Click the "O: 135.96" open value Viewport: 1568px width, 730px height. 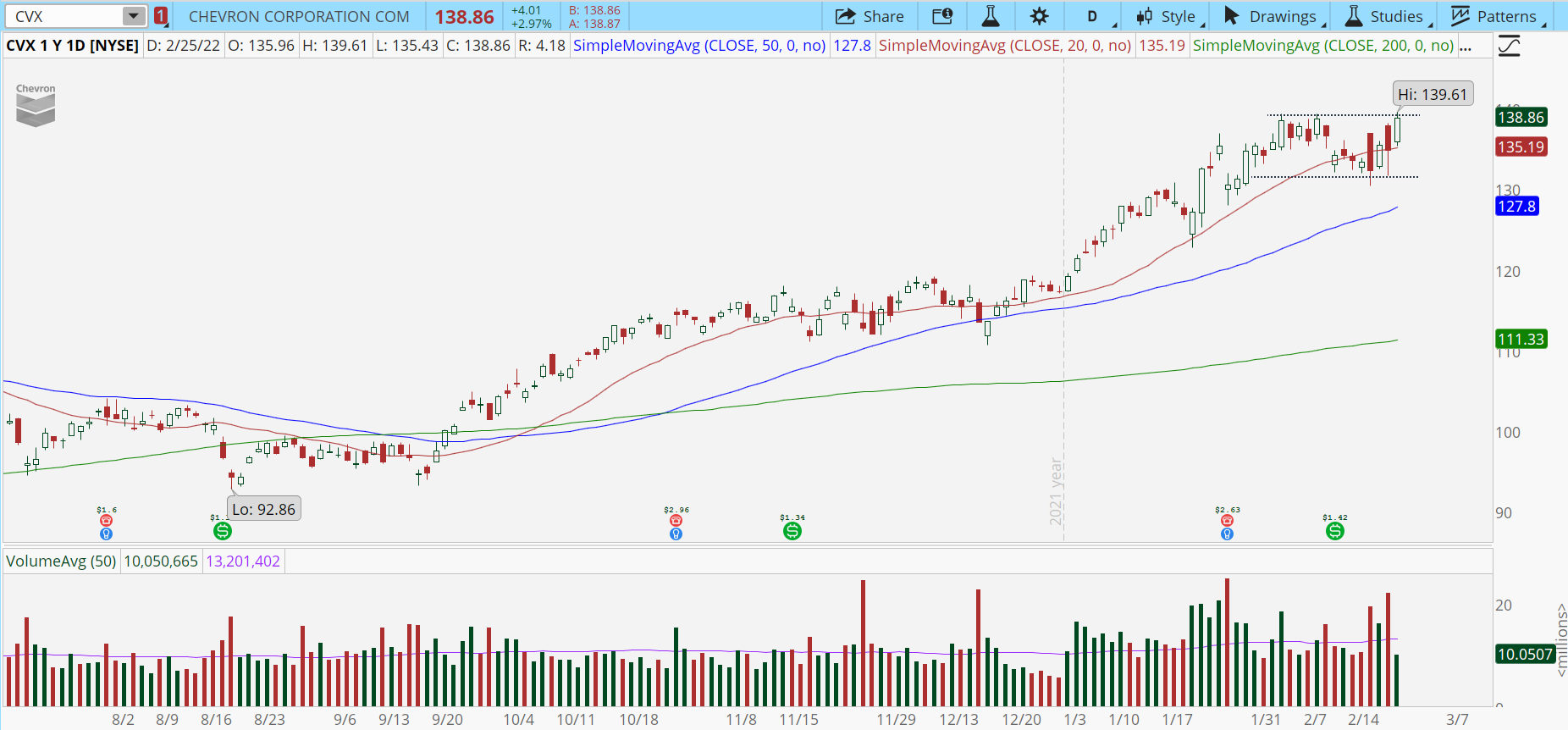(x=262, y=46)
